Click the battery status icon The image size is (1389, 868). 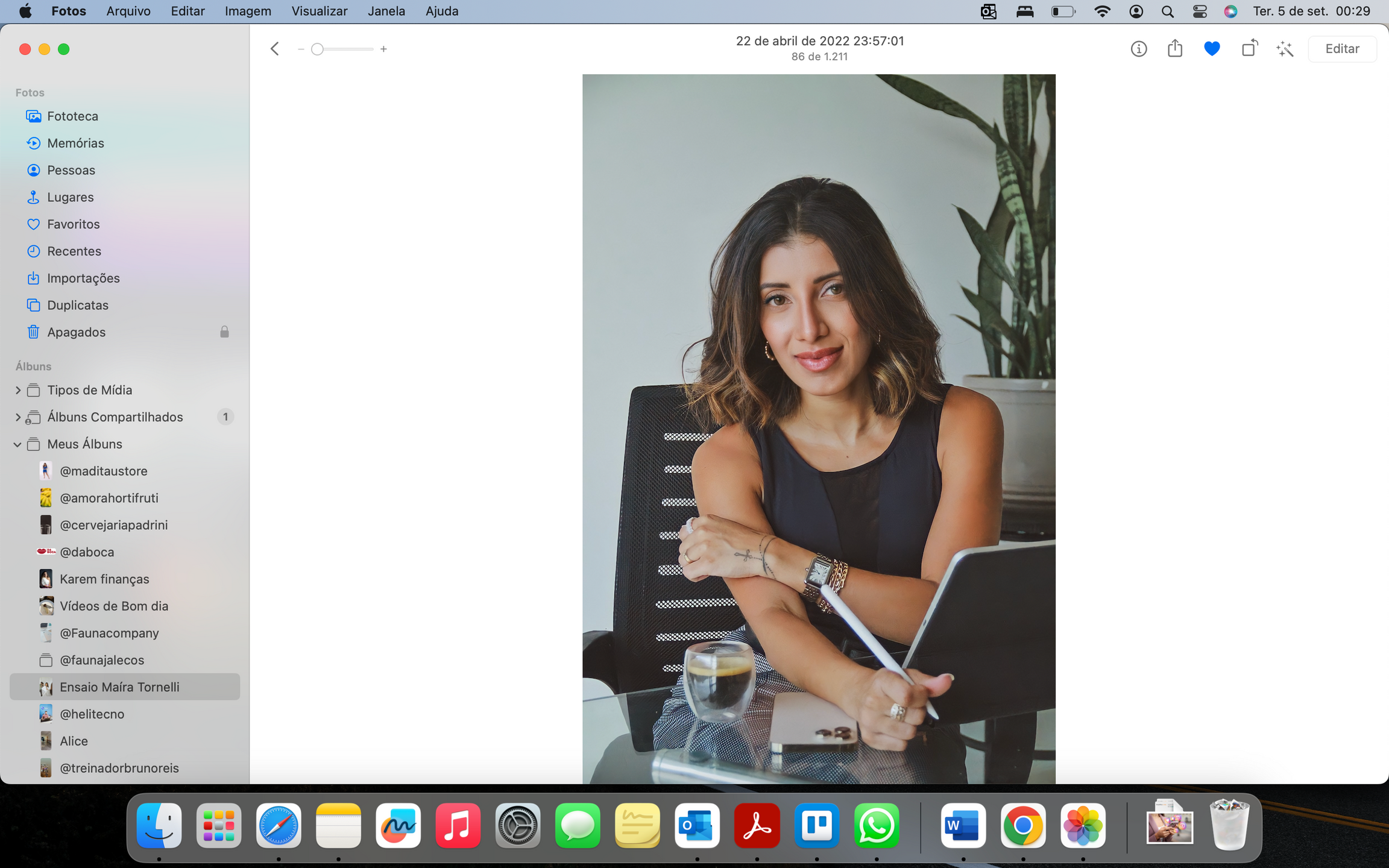coord(1063,11)
